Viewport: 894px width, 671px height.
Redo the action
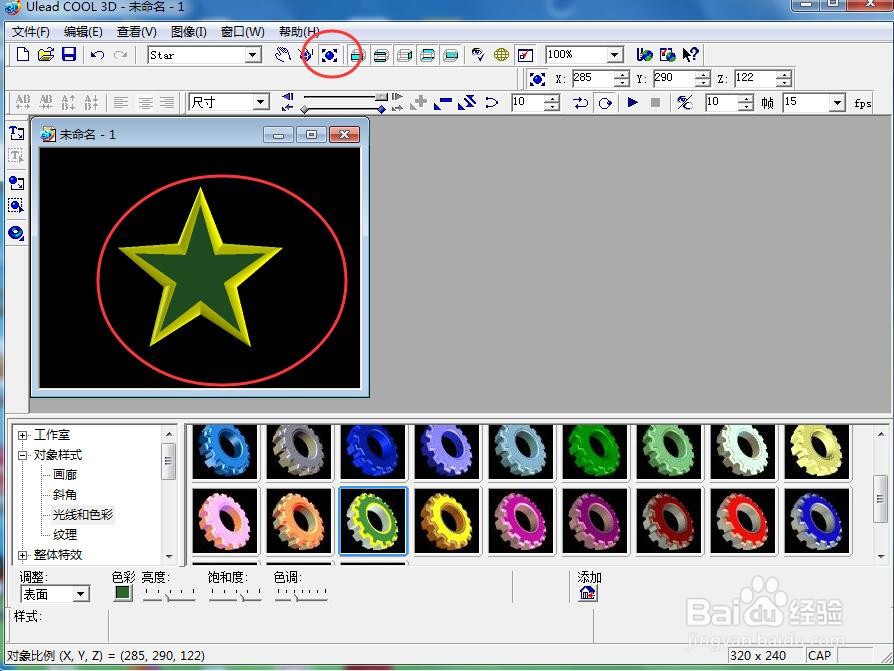pos(120,55)
